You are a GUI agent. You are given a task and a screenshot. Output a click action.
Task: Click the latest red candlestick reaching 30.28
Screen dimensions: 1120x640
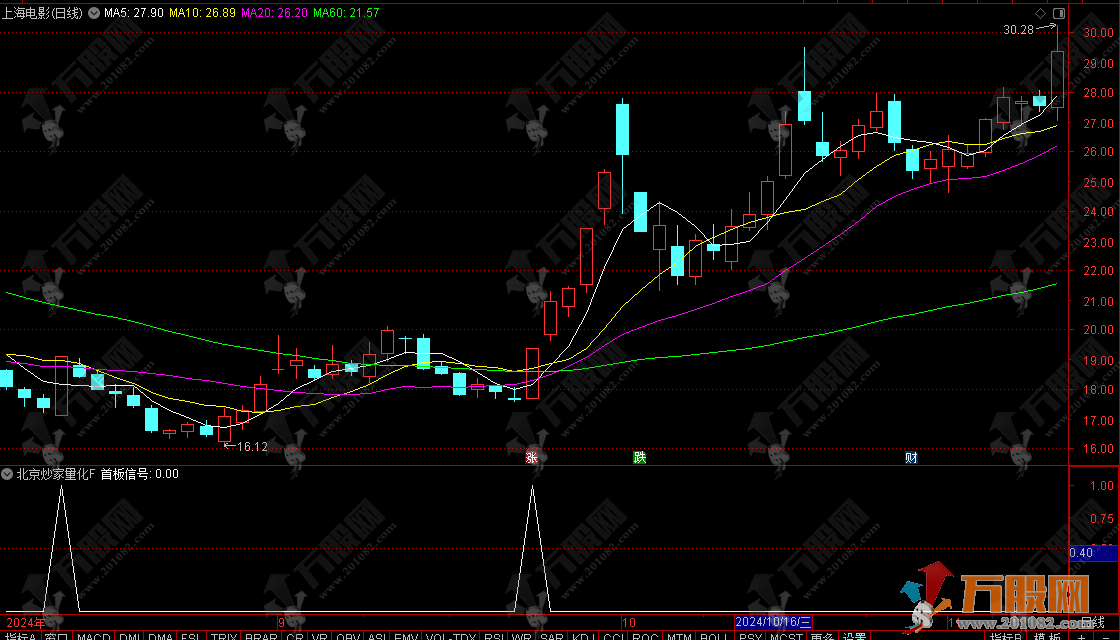point(1057,79)
